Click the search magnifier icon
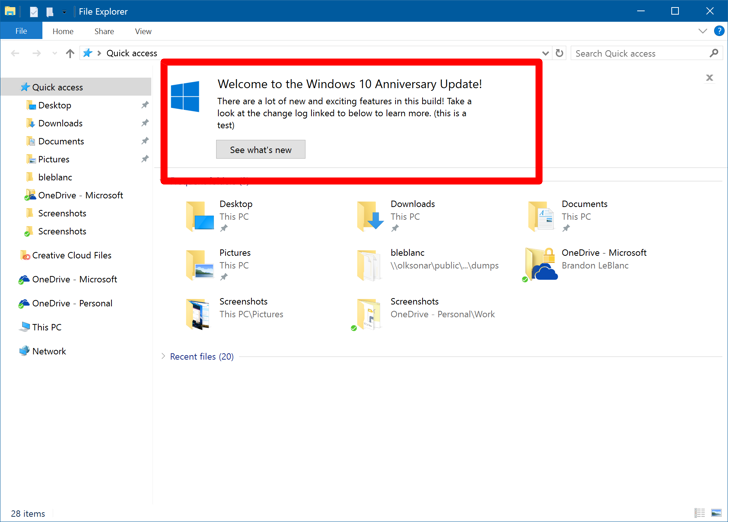The height and width of the screenshot is (529, 738). click(714, 53)
